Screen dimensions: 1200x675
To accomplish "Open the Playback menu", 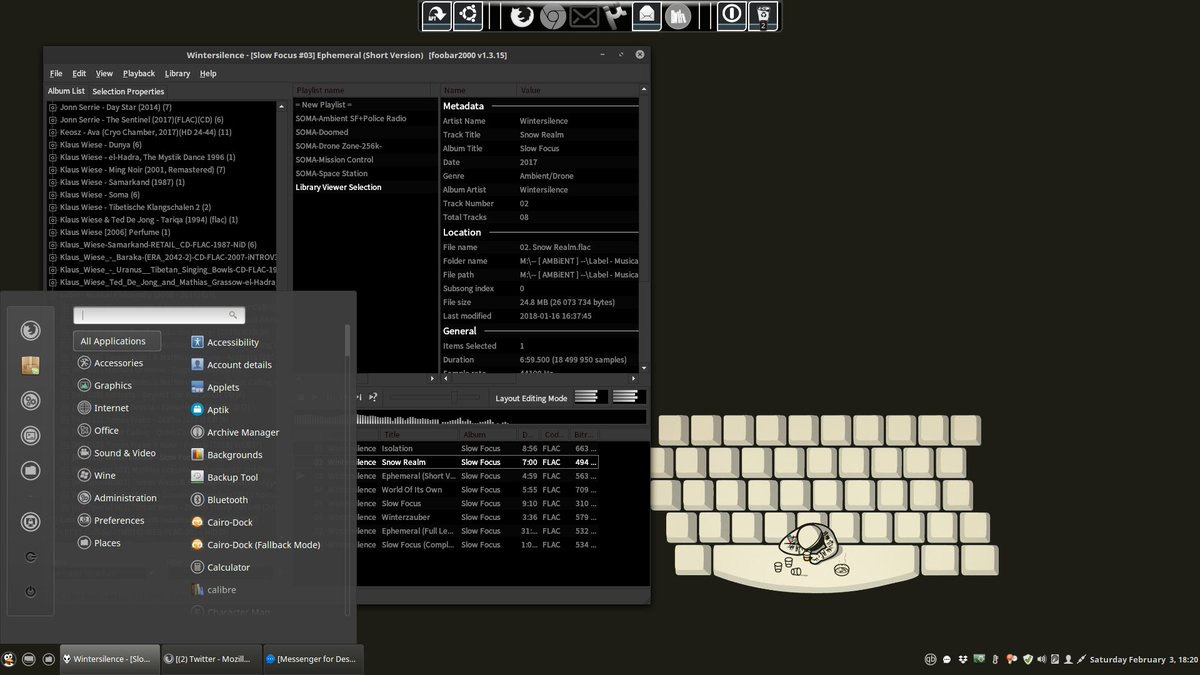I will pyautogui.click(x=139, y=73).
